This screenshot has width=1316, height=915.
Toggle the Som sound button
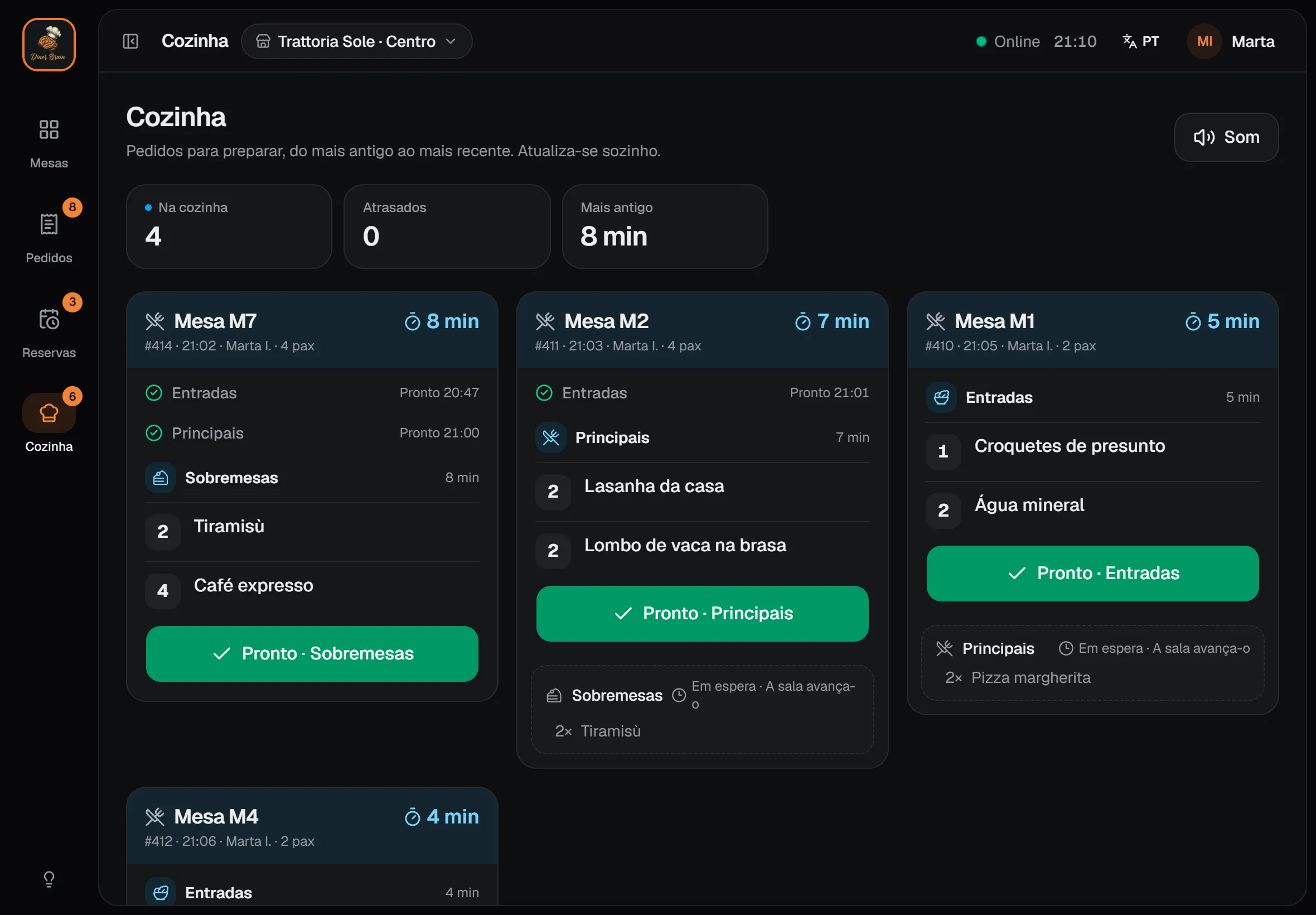(x=1226, y=137)
